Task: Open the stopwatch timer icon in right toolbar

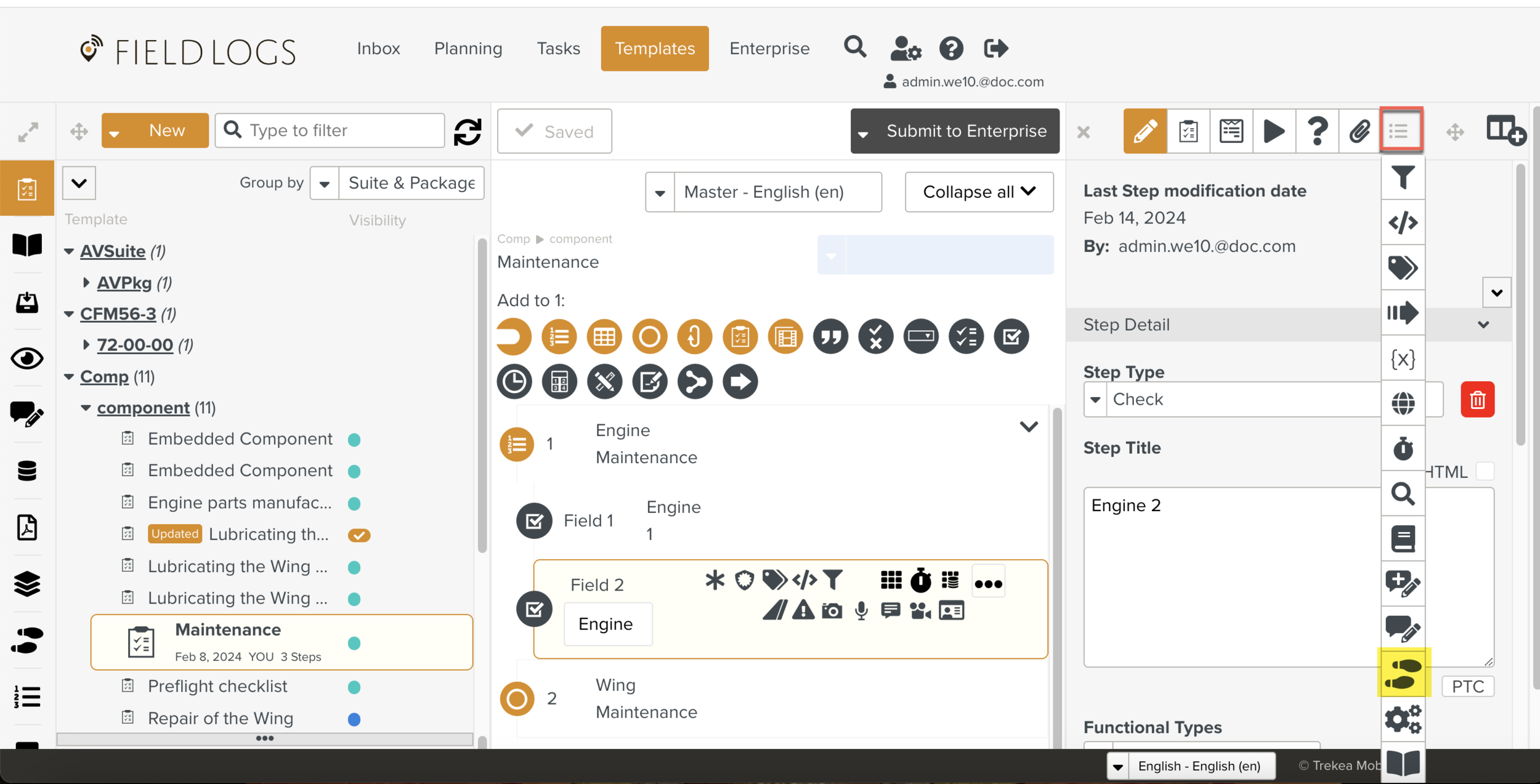Action: tap(1403, 448)
